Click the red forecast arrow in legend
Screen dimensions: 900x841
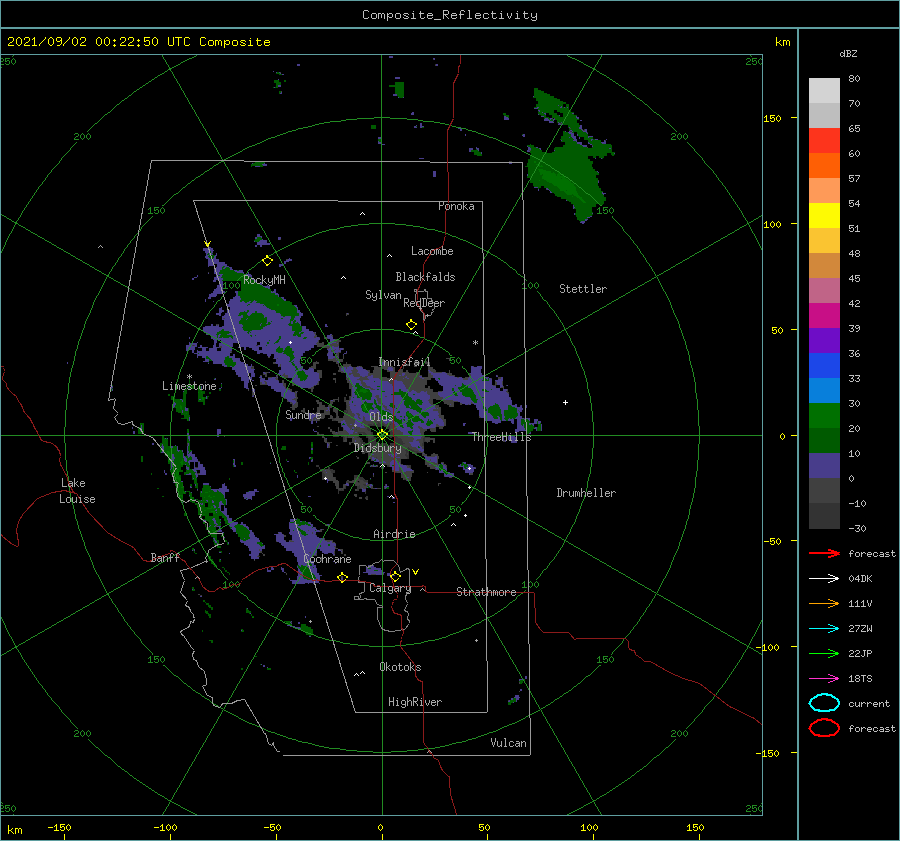824,553
